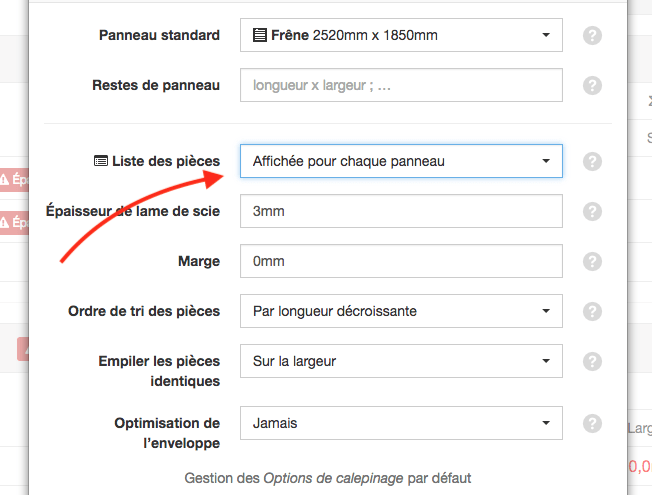Click the Marge 0mm input field
The image size is (652, 495).
tap(401, 261)
